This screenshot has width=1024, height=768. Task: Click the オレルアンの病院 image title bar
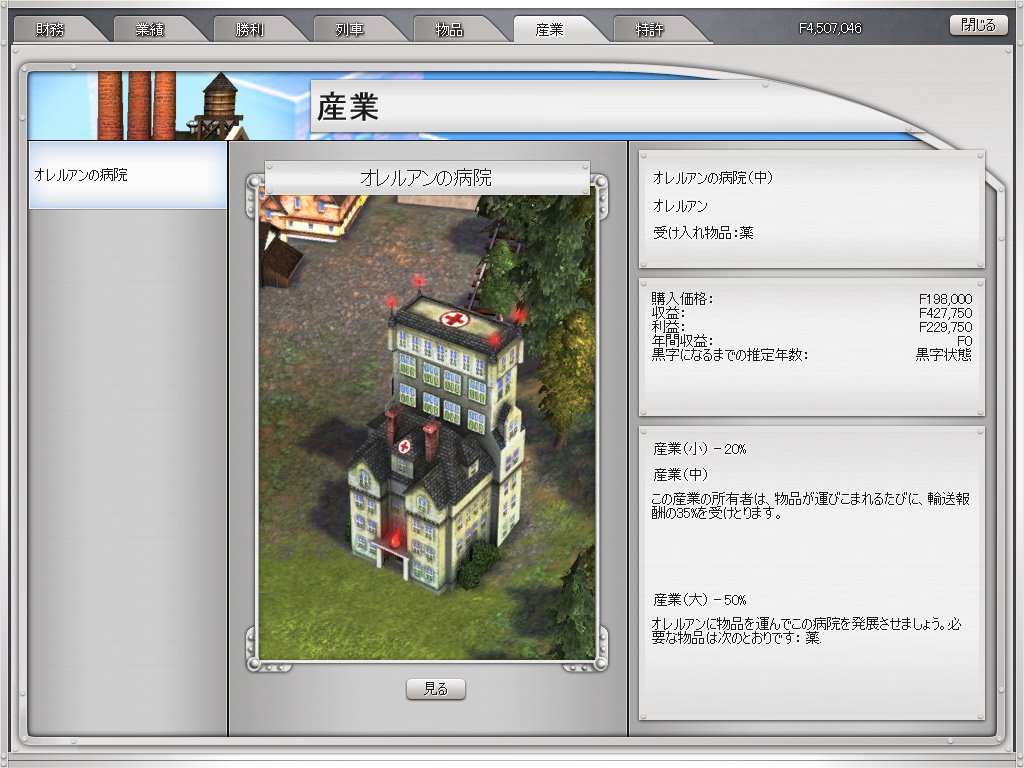(427, 178)
